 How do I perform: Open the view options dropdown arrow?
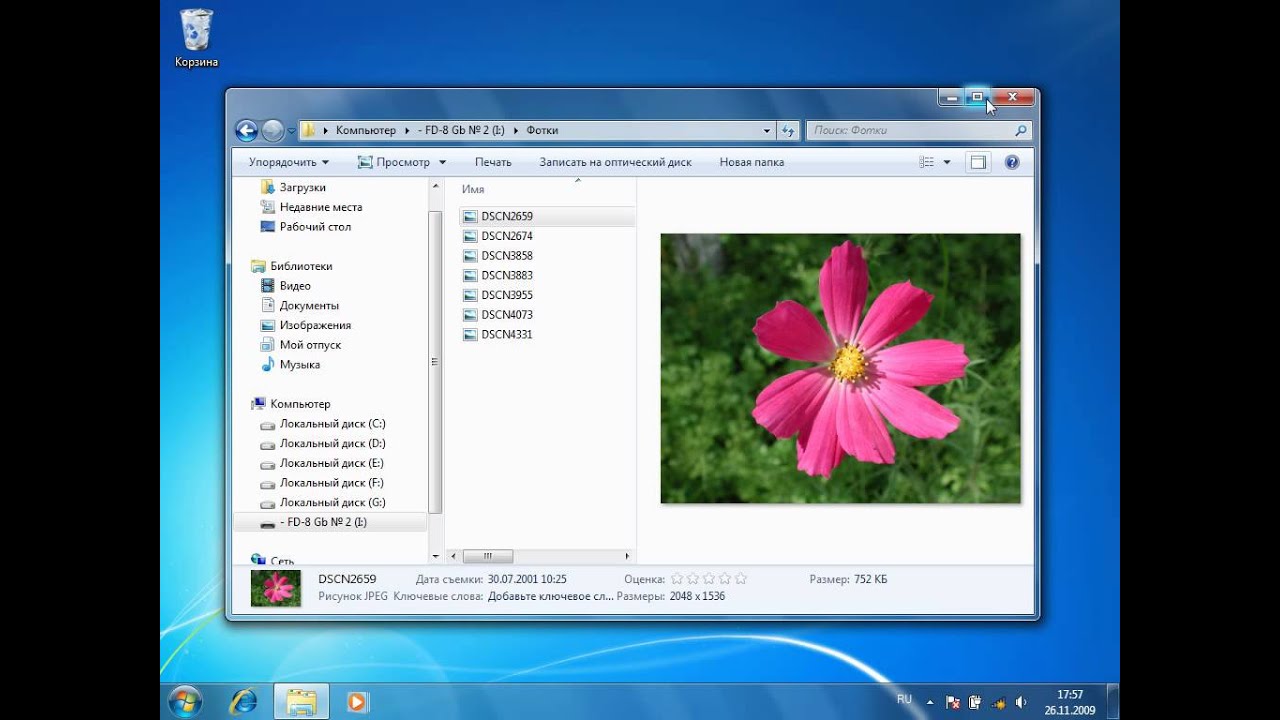pos(946,162)
